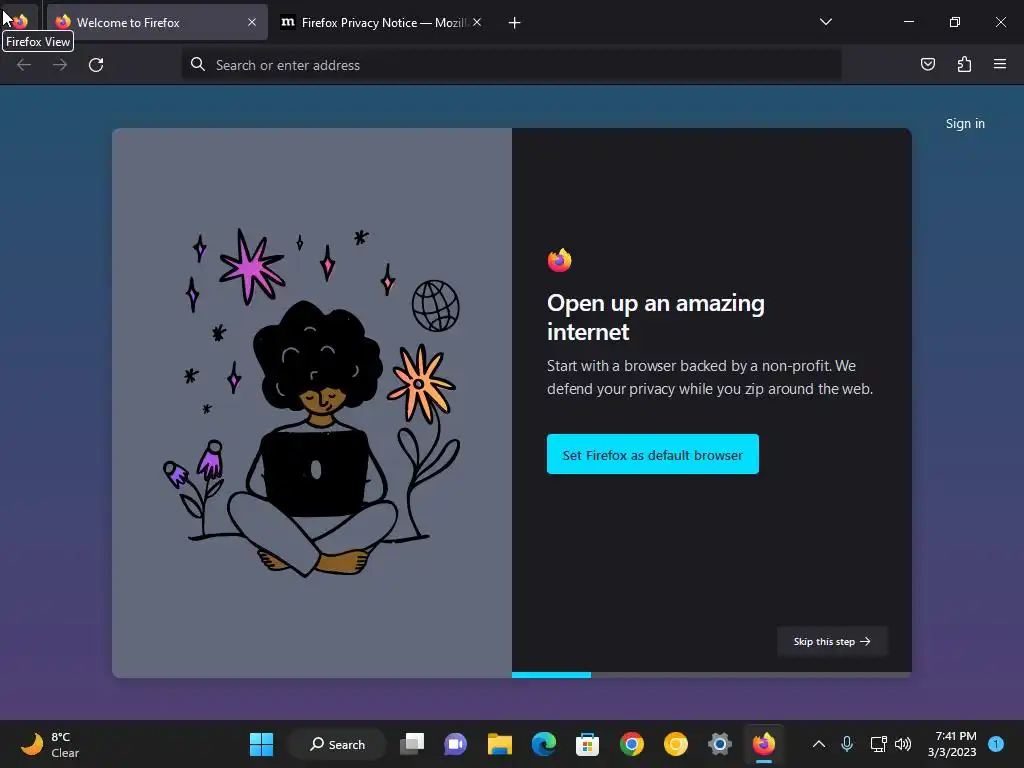Screen dimensions: 1024x768
Task: Open Save to Pocket icon
Action: tap(927, 64)
